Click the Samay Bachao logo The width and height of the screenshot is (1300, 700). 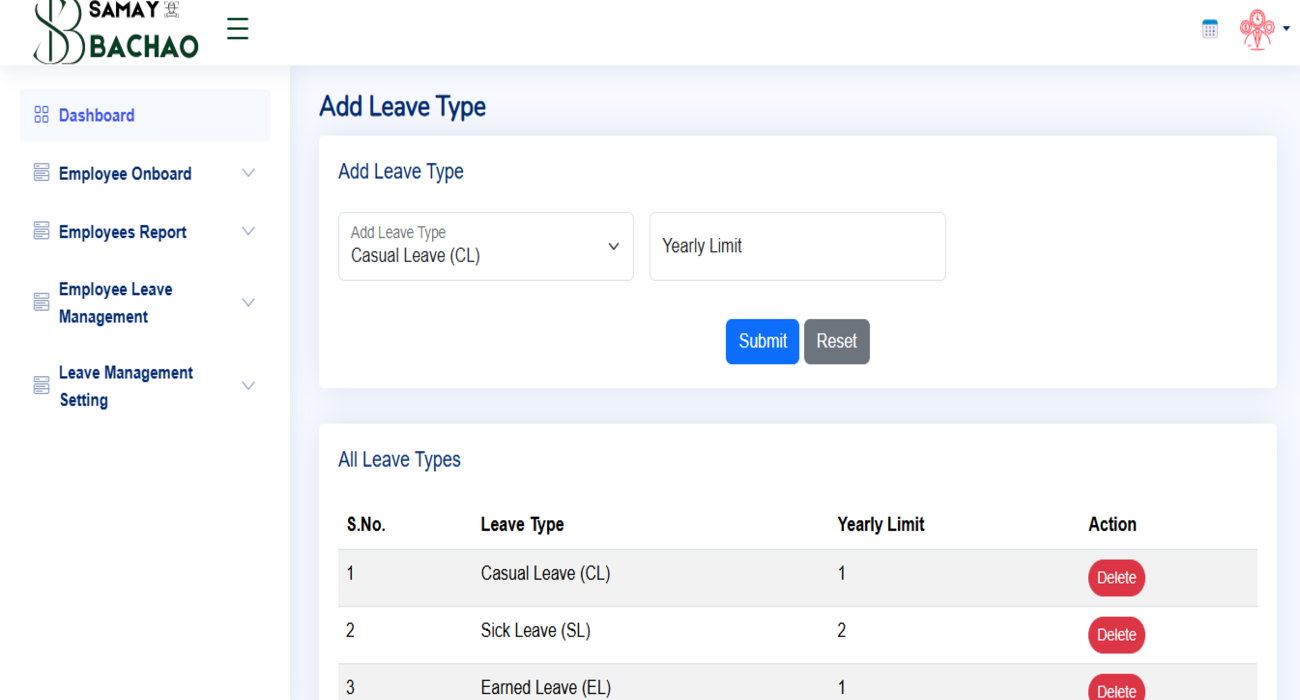tap(115, 30)
